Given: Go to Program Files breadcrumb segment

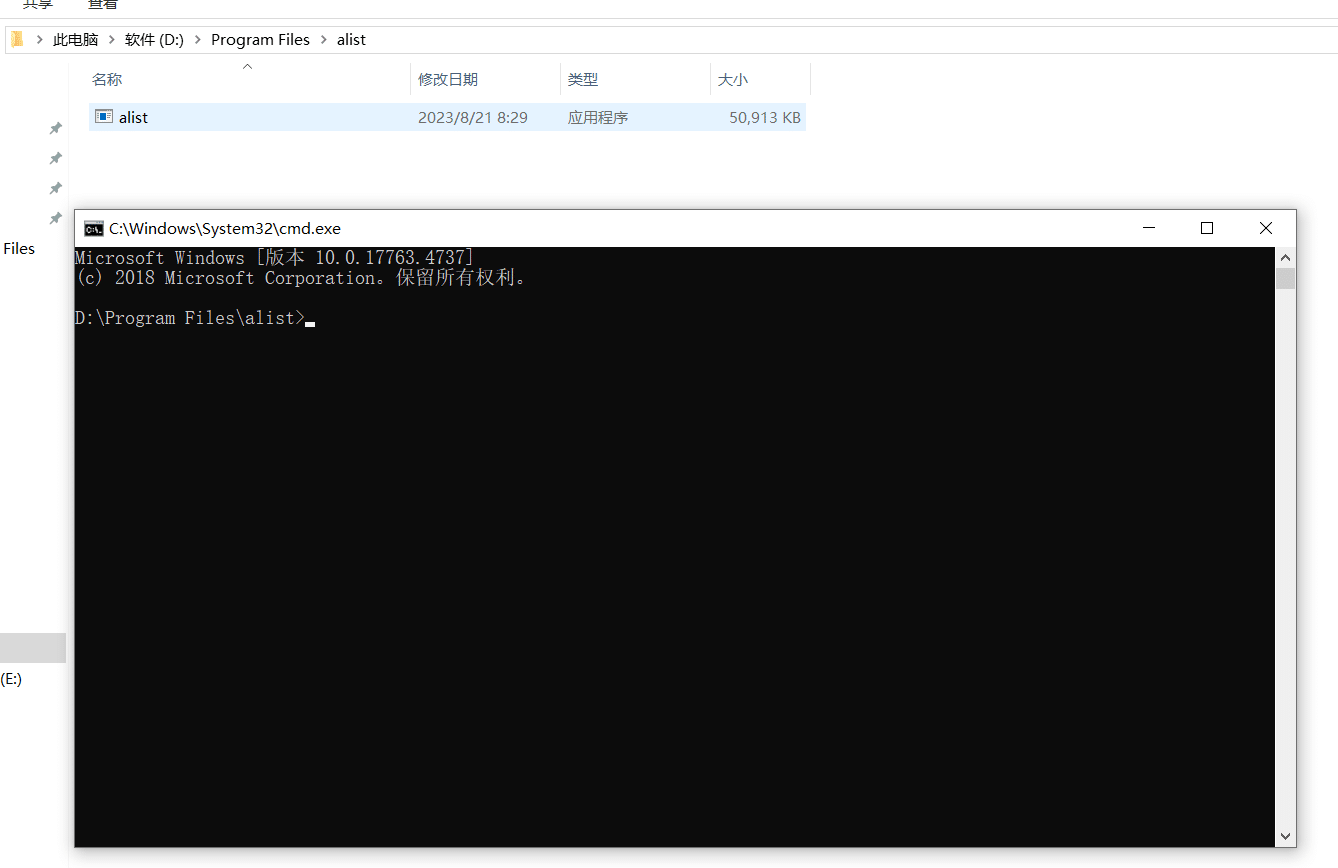Looking at the screenshot, I should (260, 40).
